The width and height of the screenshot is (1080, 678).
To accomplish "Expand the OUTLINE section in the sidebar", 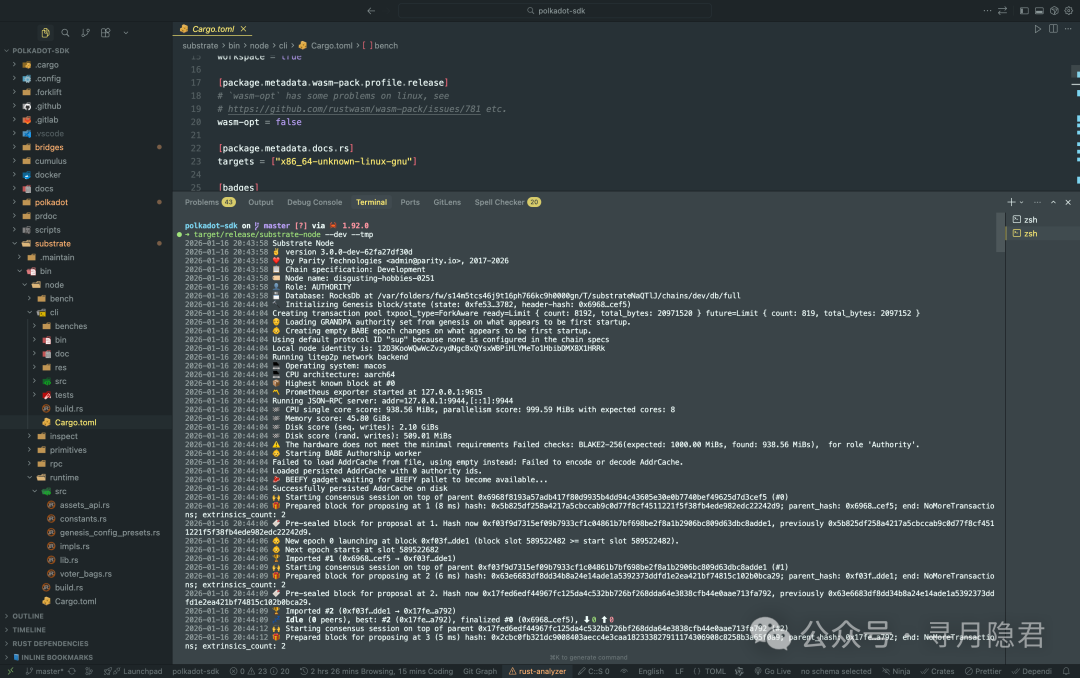I will click(30, 616).
